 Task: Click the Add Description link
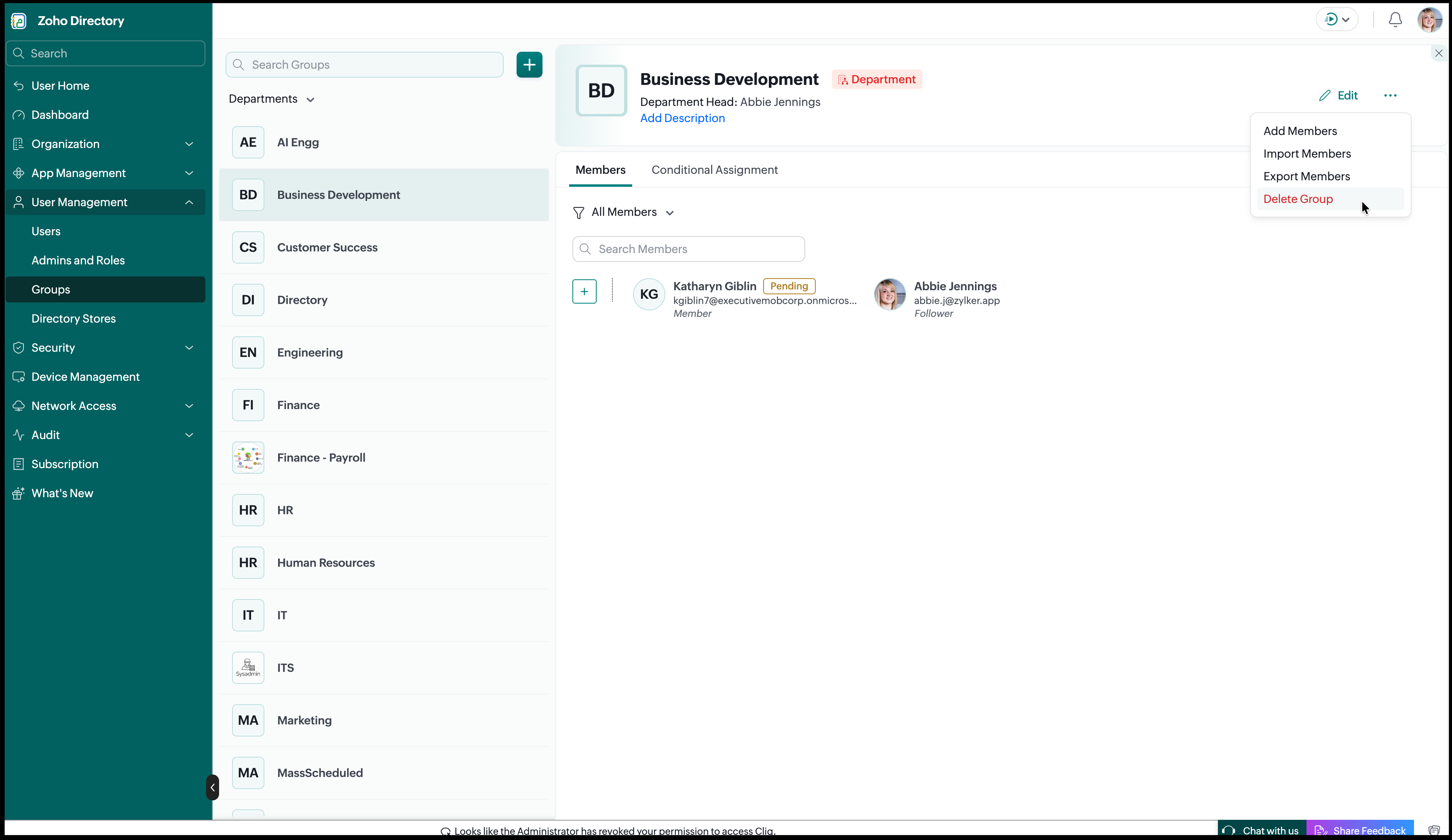click(682, 118)
